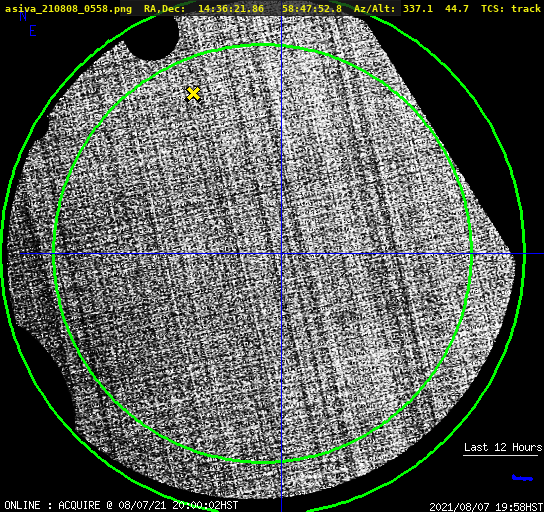Click the right ascension value 14:36:21.86
544x512 pixels.
pos(231,9)
